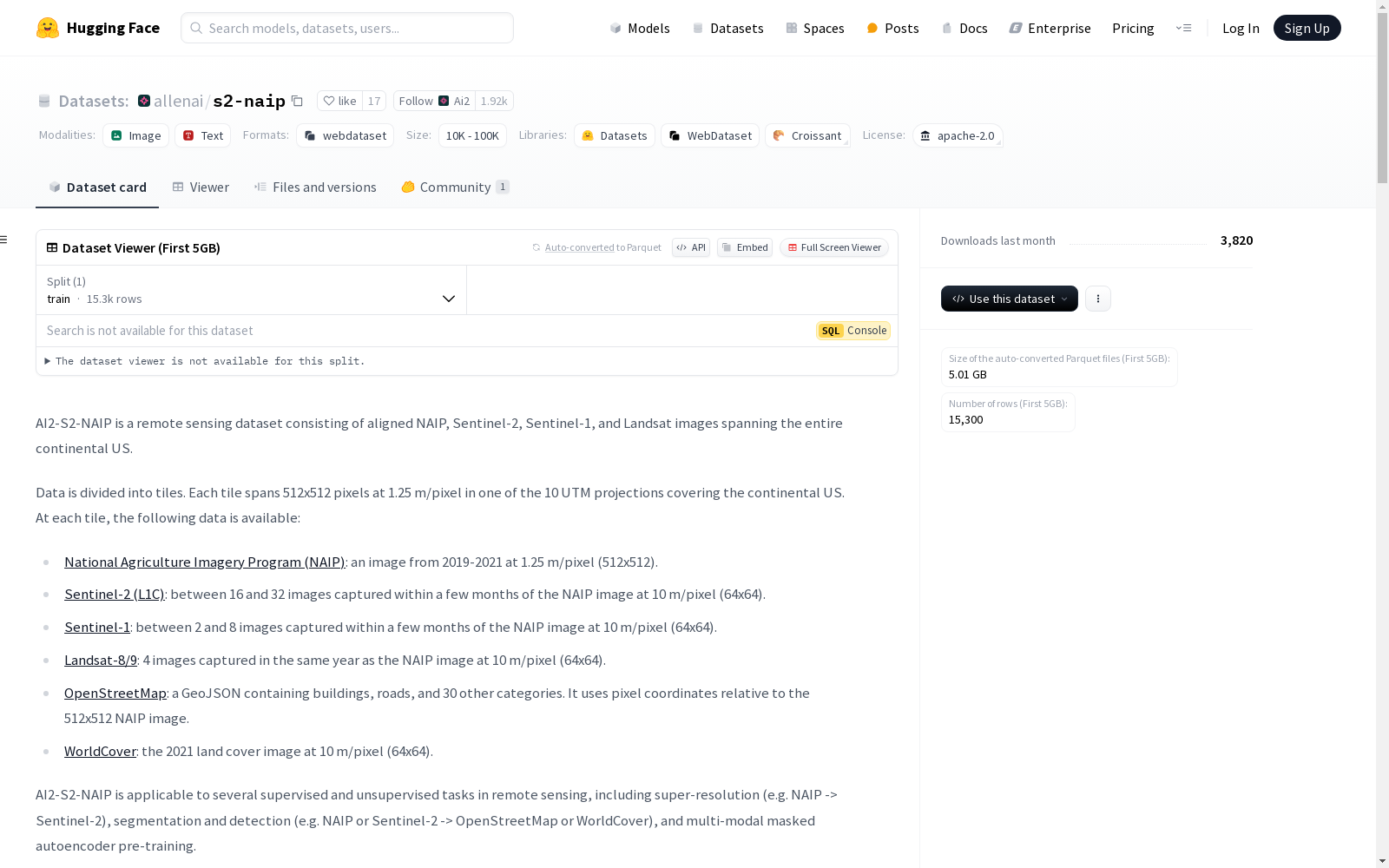Follow Ai2 organization
Screen dimensions: 1389x868
(x=434, y=101)
